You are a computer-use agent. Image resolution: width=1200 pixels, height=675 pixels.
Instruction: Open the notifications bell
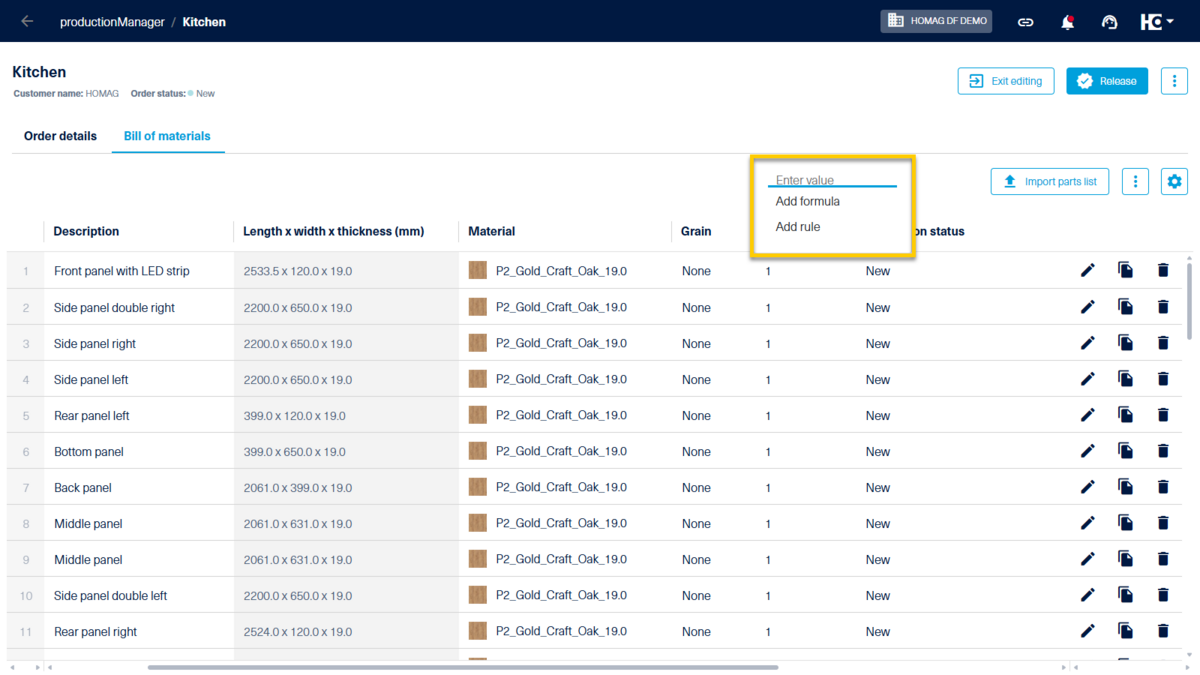(x=1067, y=22)
